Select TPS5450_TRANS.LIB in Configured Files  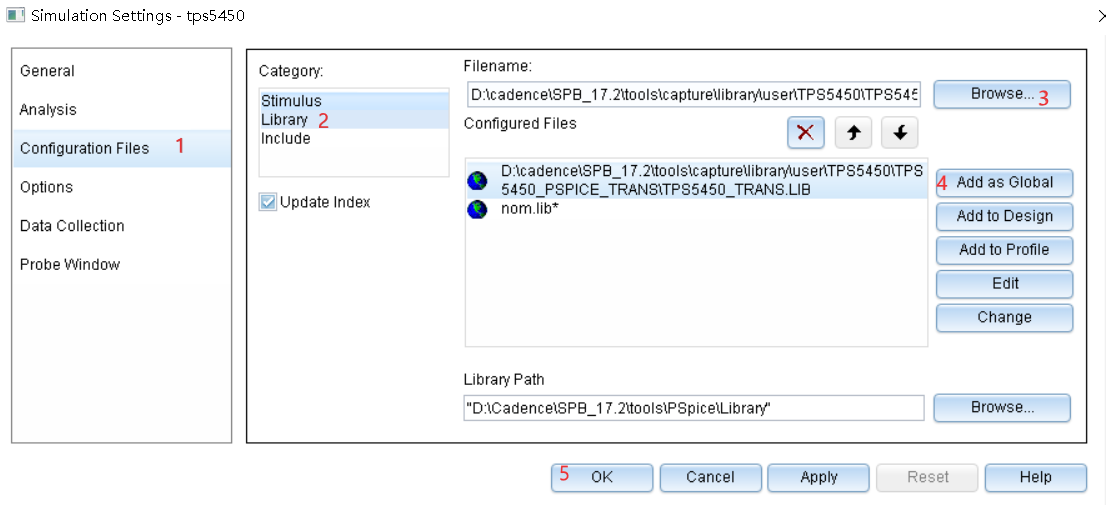tap(696, 181)
